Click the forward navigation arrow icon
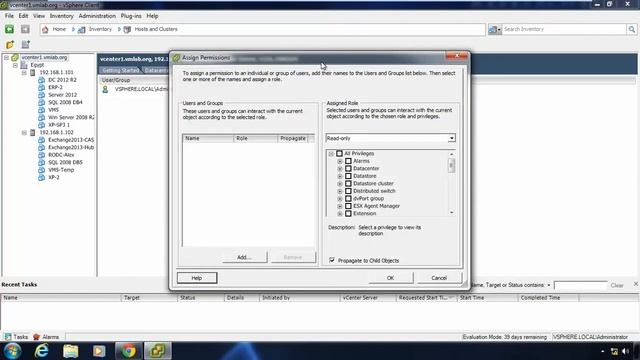This screenshot has width=640, height=360. (25, 29)
